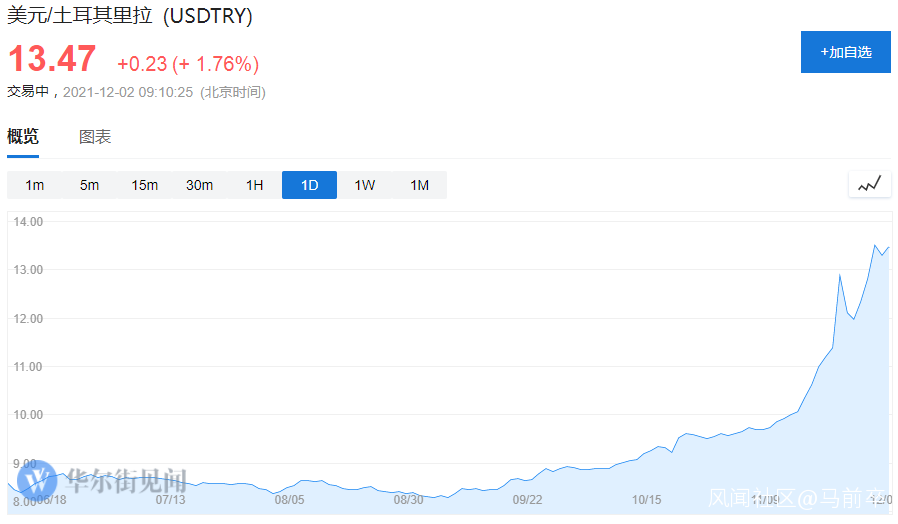Click the 12.00 y-axis label
The height and width of the screenshot is (524, 898).
click(28, 318)
